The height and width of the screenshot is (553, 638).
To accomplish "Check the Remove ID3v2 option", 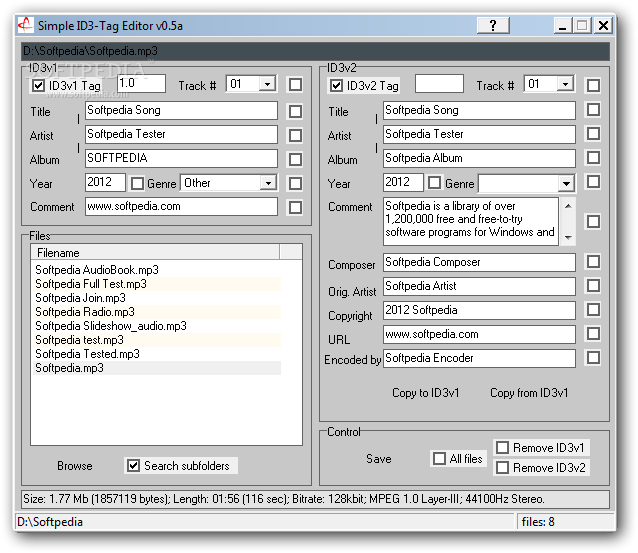I will point(503,468).
